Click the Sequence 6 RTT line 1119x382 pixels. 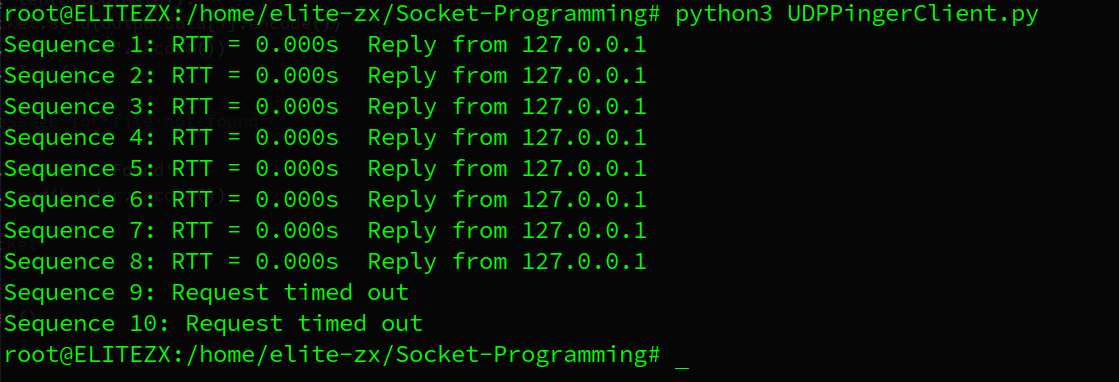(325, 200)
